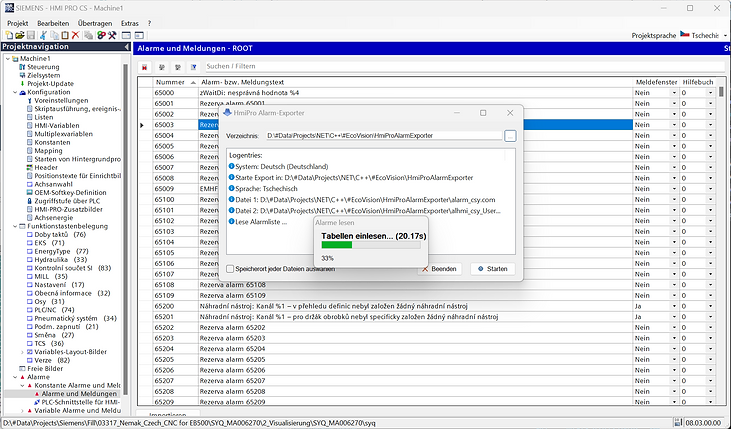Collapse the Machine1 root node
This screenshot has height=429, width=731.
point(8,59)
